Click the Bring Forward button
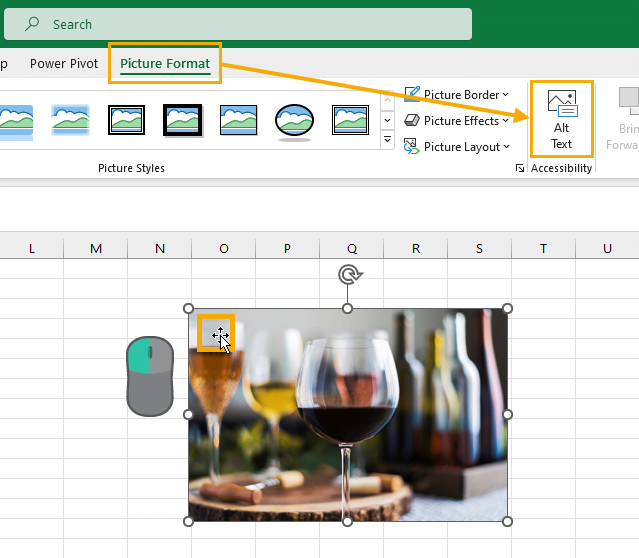 point(624,119)
